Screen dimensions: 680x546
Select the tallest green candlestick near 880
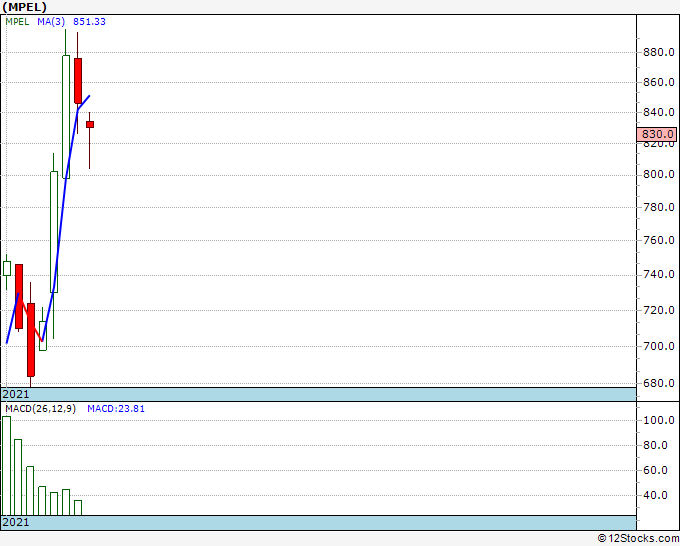(x=66, y=117)
